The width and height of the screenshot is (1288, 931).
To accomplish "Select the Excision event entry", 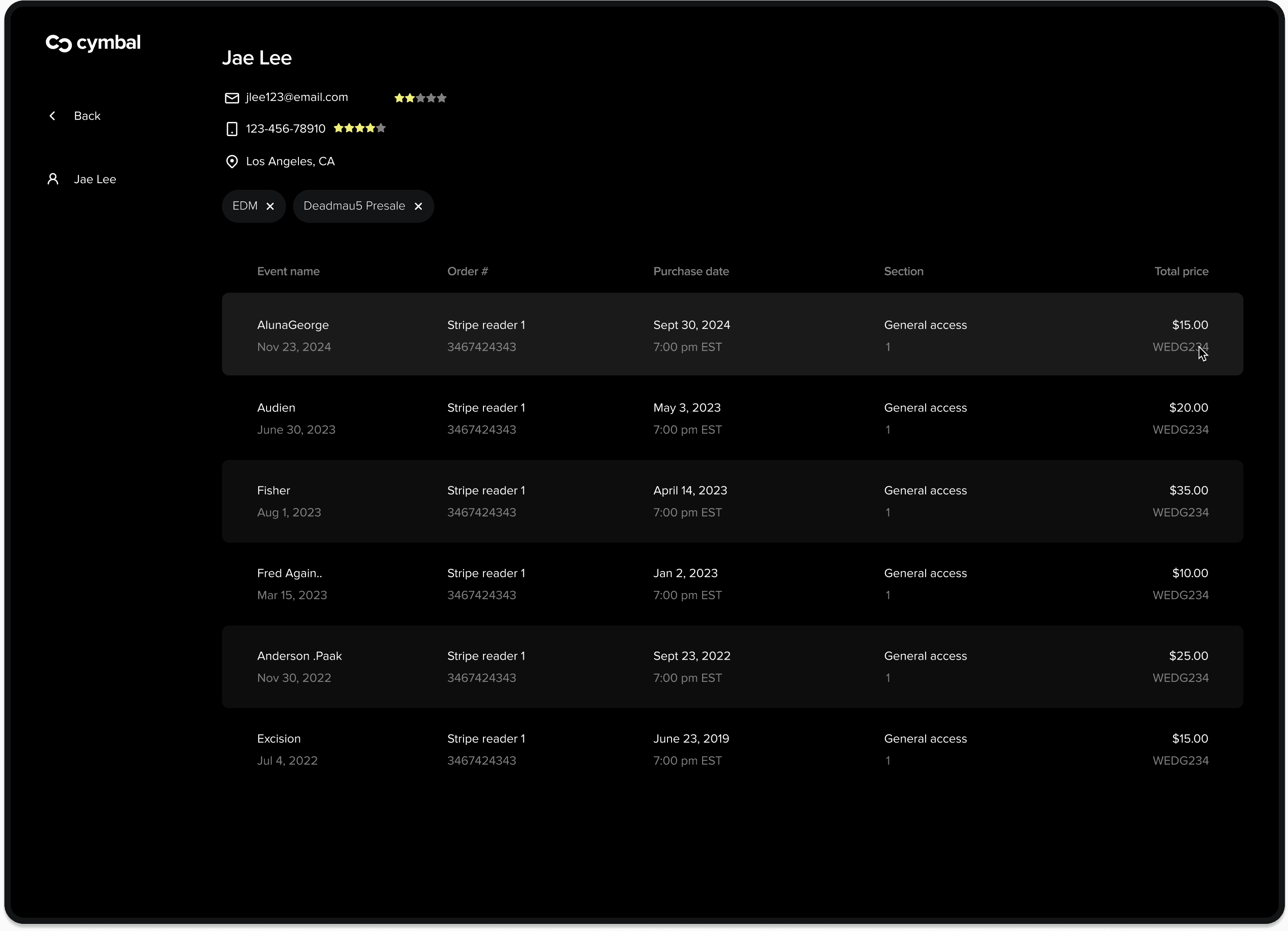I will (279, 739).
